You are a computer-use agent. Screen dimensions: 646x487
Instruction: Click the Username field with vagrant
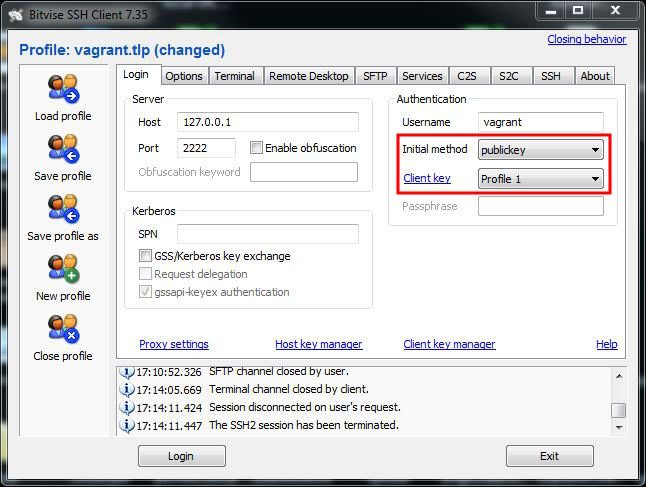point(541,122)
